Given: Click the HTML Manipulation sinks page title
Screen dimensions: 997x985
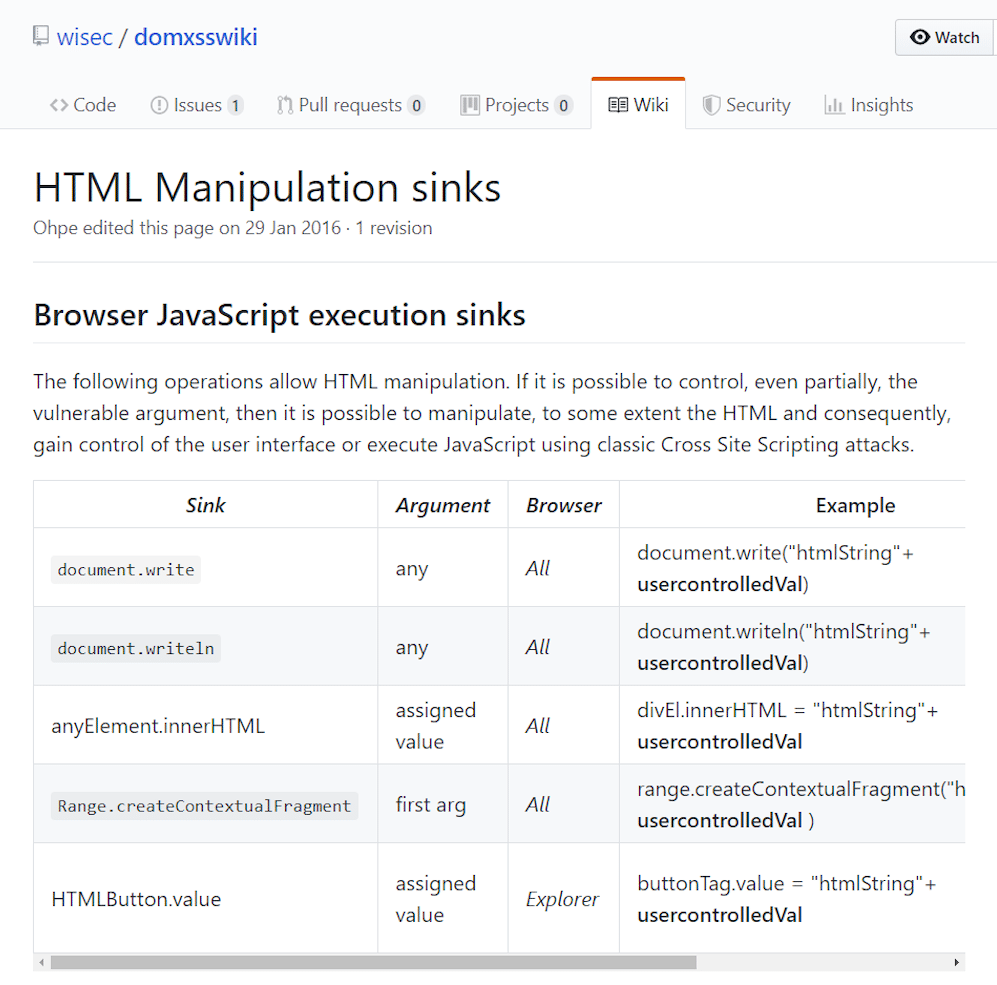Looking at the screenshot, I should (x=267, y=188).
